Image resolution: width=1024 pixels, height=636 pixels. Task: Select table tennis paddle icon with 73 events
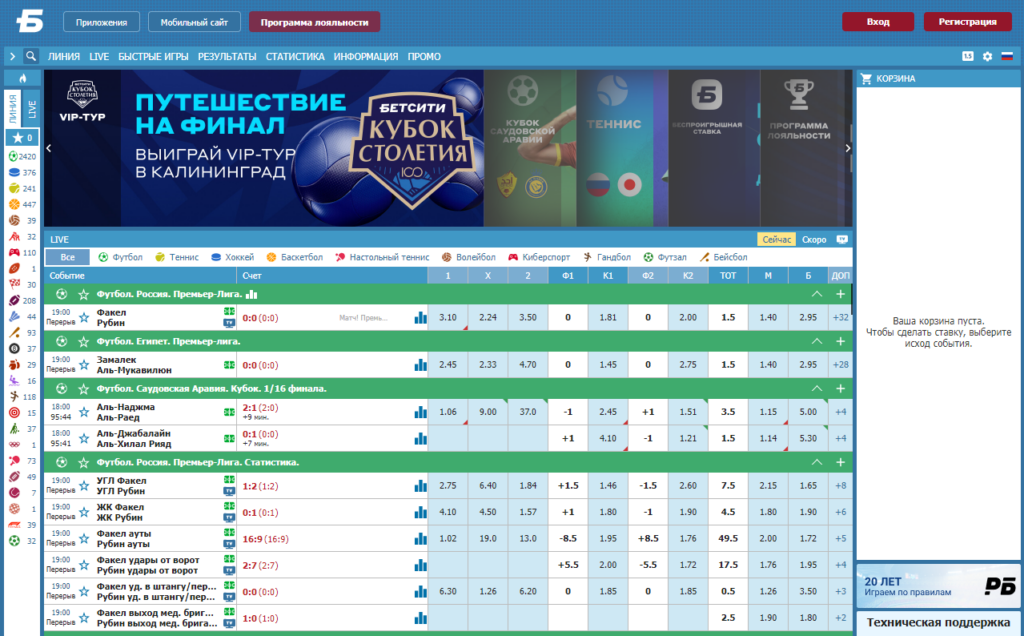pos(14,460)
